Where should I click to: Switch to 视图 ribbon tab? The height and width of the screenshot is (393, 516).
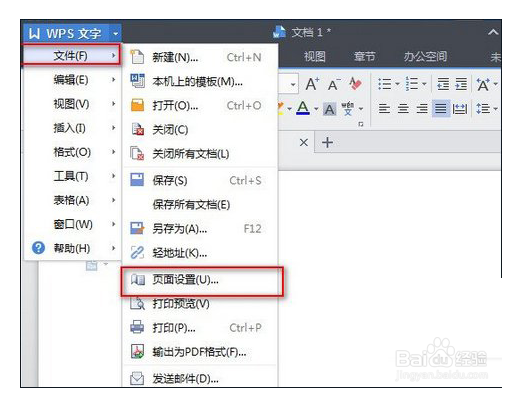click(314, 56)
